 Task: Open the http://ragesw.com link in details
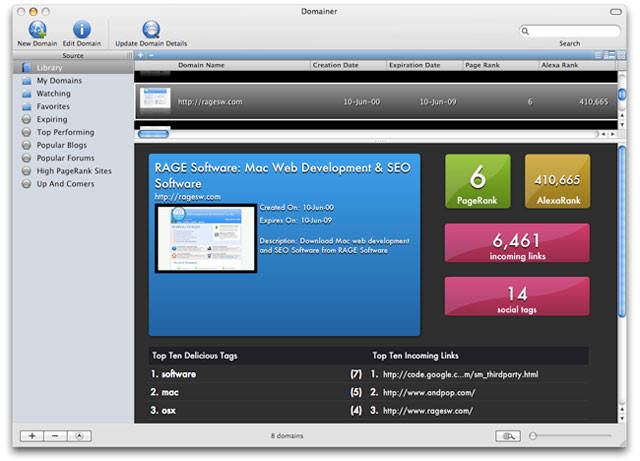click(187, 197)
